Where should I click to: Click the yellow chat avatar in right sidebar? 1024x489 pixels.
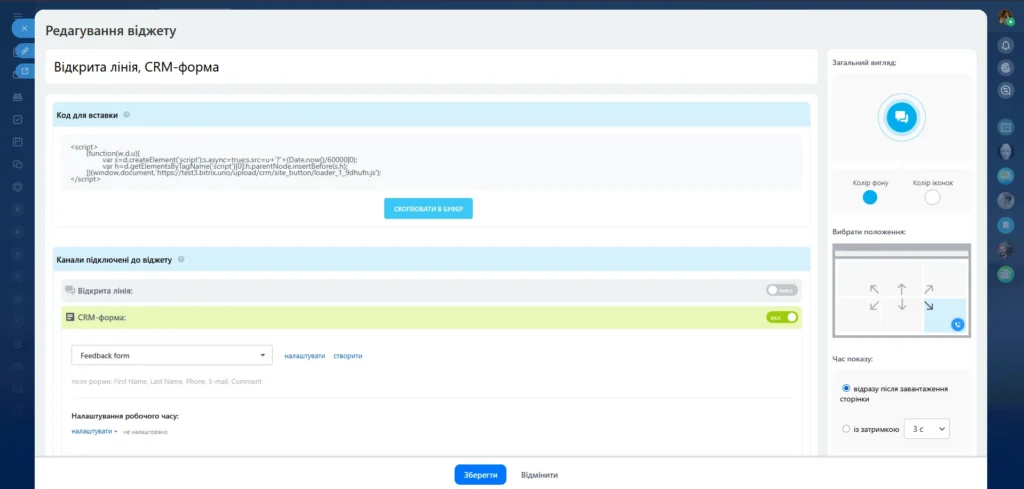tap(1006, 176)
